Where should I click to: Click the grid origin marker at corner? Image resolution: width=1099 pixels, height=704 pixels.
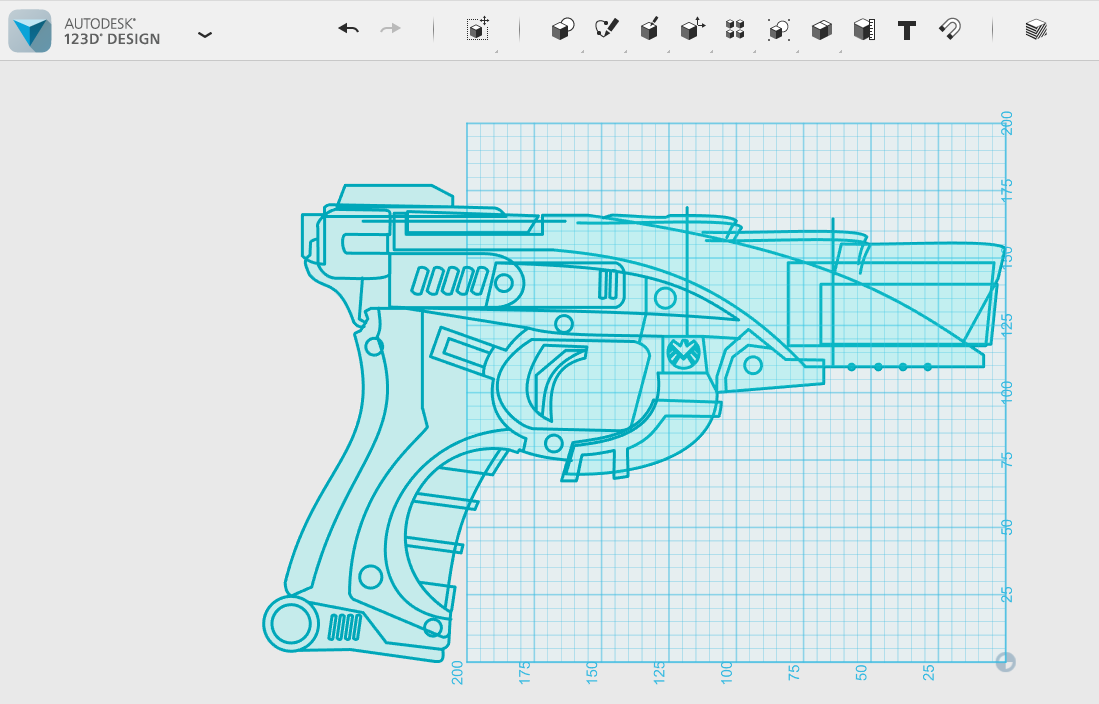[x=1006, y=662]
